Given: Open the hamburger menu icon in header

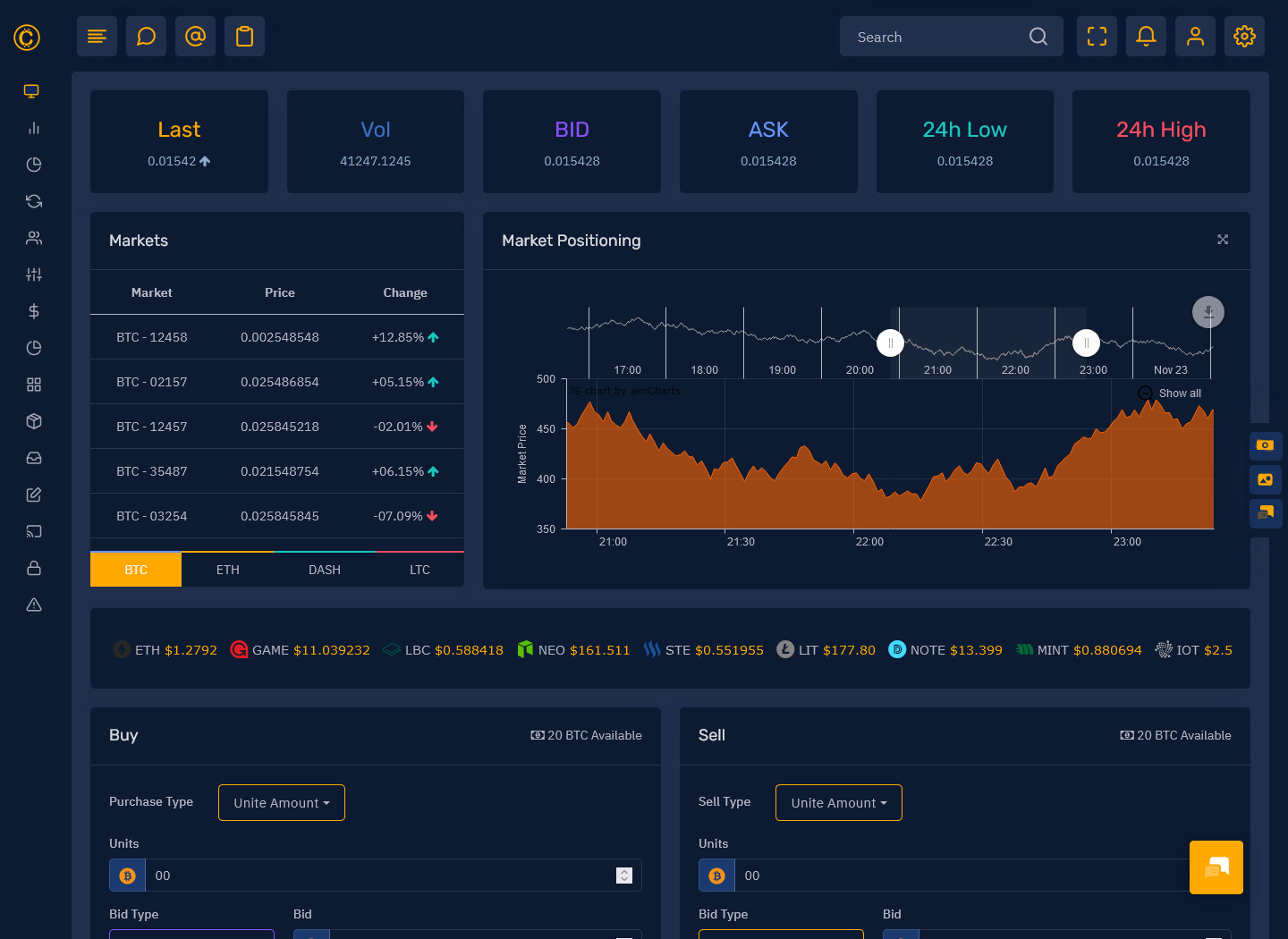Looking at the screenshot, I should pyautogui.click(x=97, y=37).
